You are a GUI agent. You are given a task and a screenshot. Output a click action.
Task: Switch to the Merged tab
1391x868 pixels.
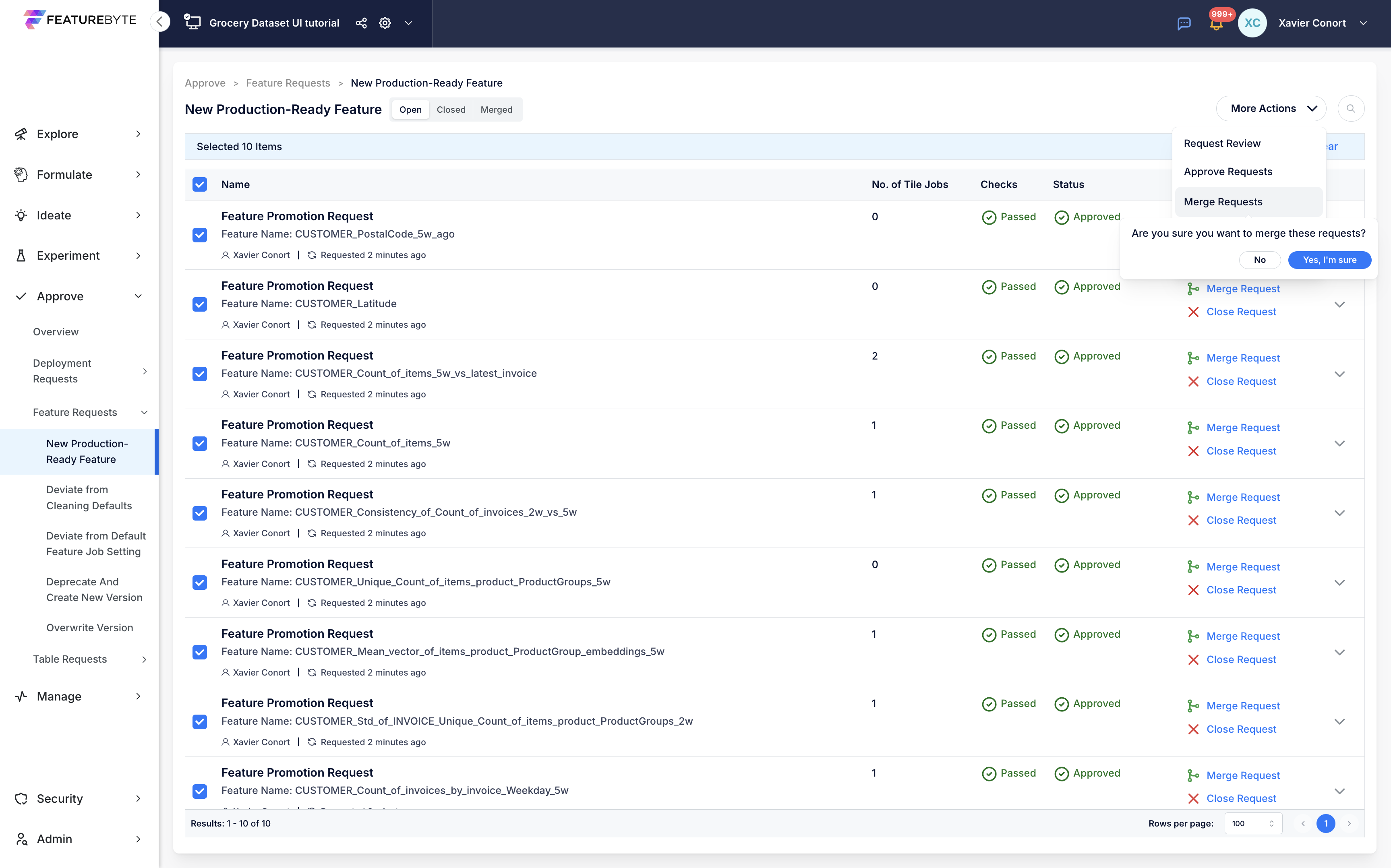pyautogui.click(x=496, y=110)
